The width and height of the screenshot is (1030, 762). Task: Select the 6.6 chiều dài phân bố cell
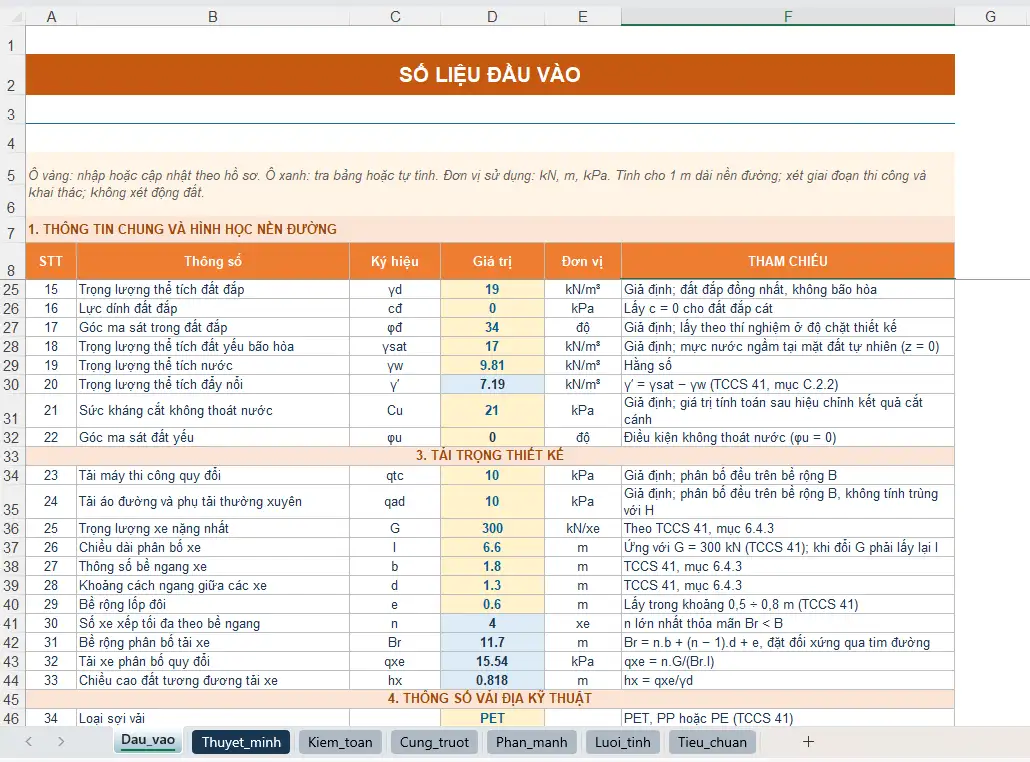pos(492,548)
